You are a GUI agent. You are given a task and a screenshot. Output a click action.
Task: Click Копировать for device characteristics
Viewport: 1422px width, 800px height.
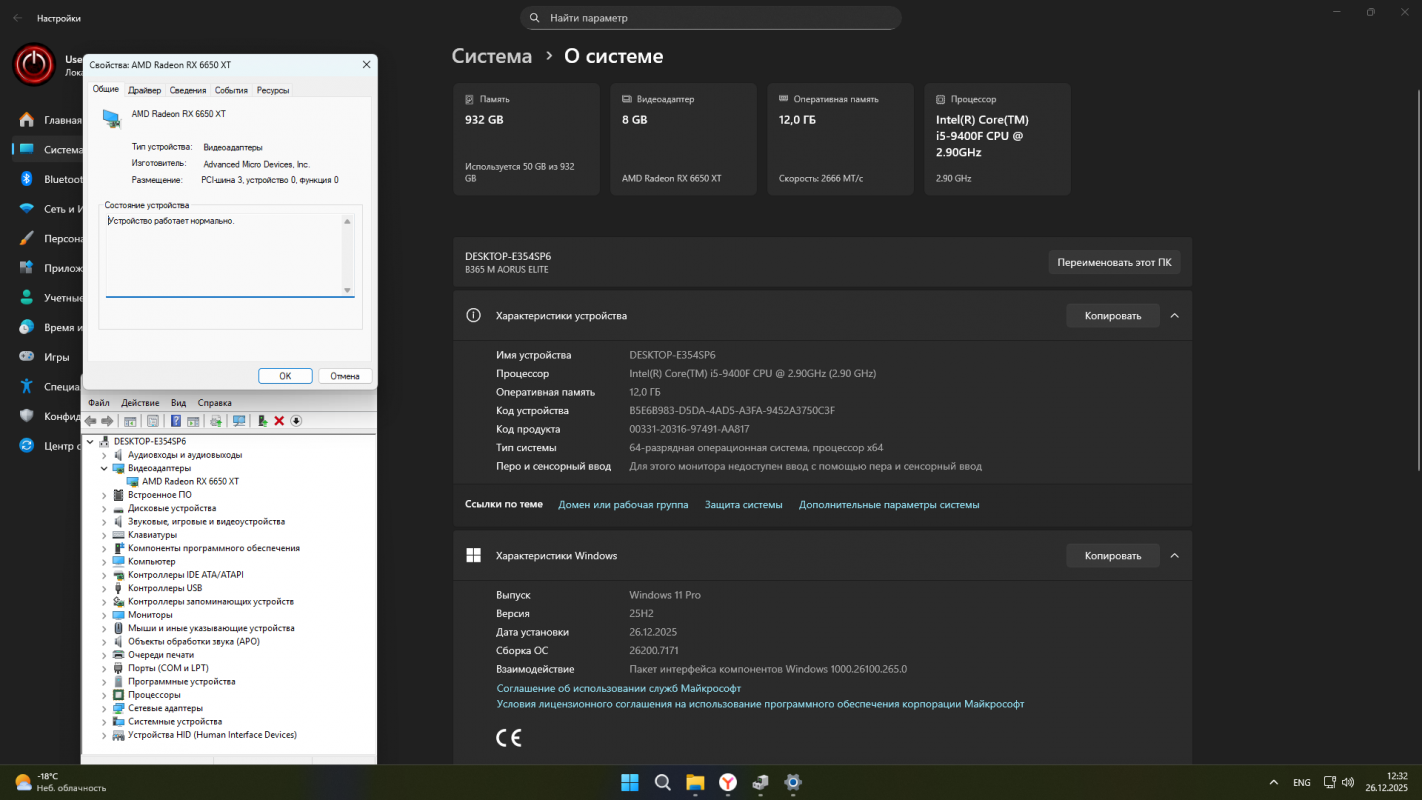[x=1112, y=315]
